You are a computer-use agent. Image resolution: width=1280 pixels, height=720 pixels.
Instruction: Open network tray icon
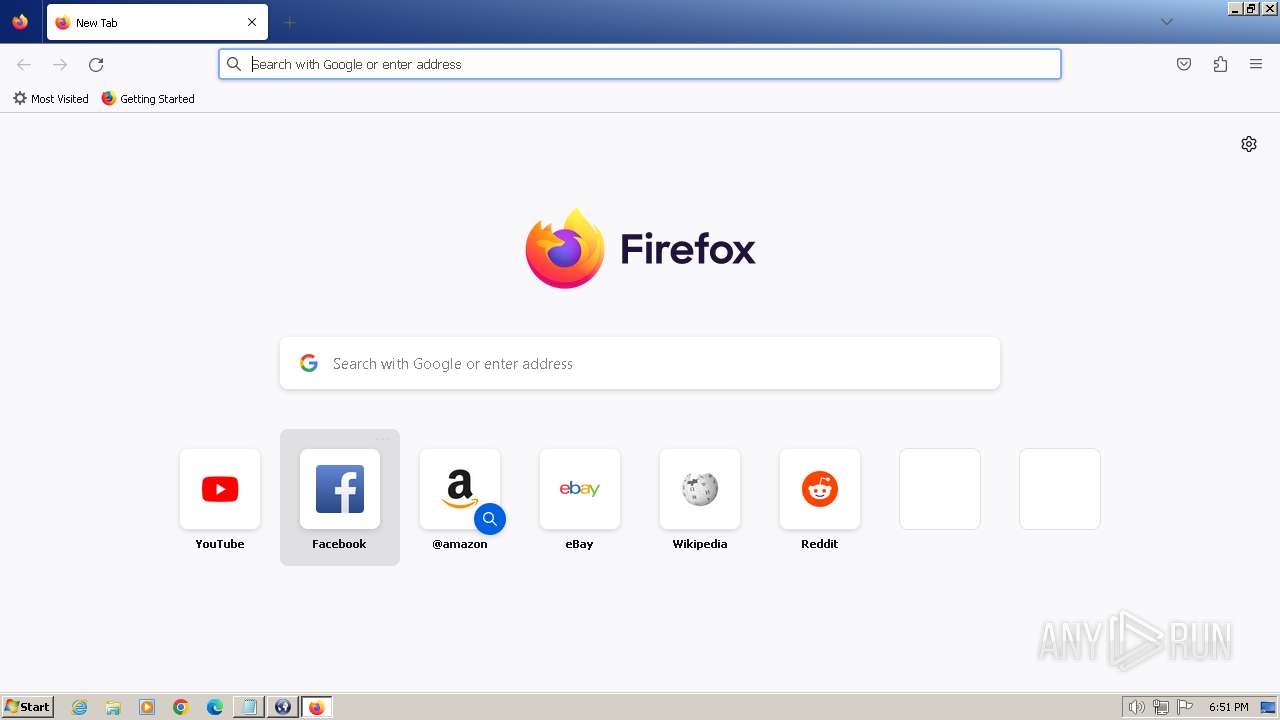click(1161, 707)
